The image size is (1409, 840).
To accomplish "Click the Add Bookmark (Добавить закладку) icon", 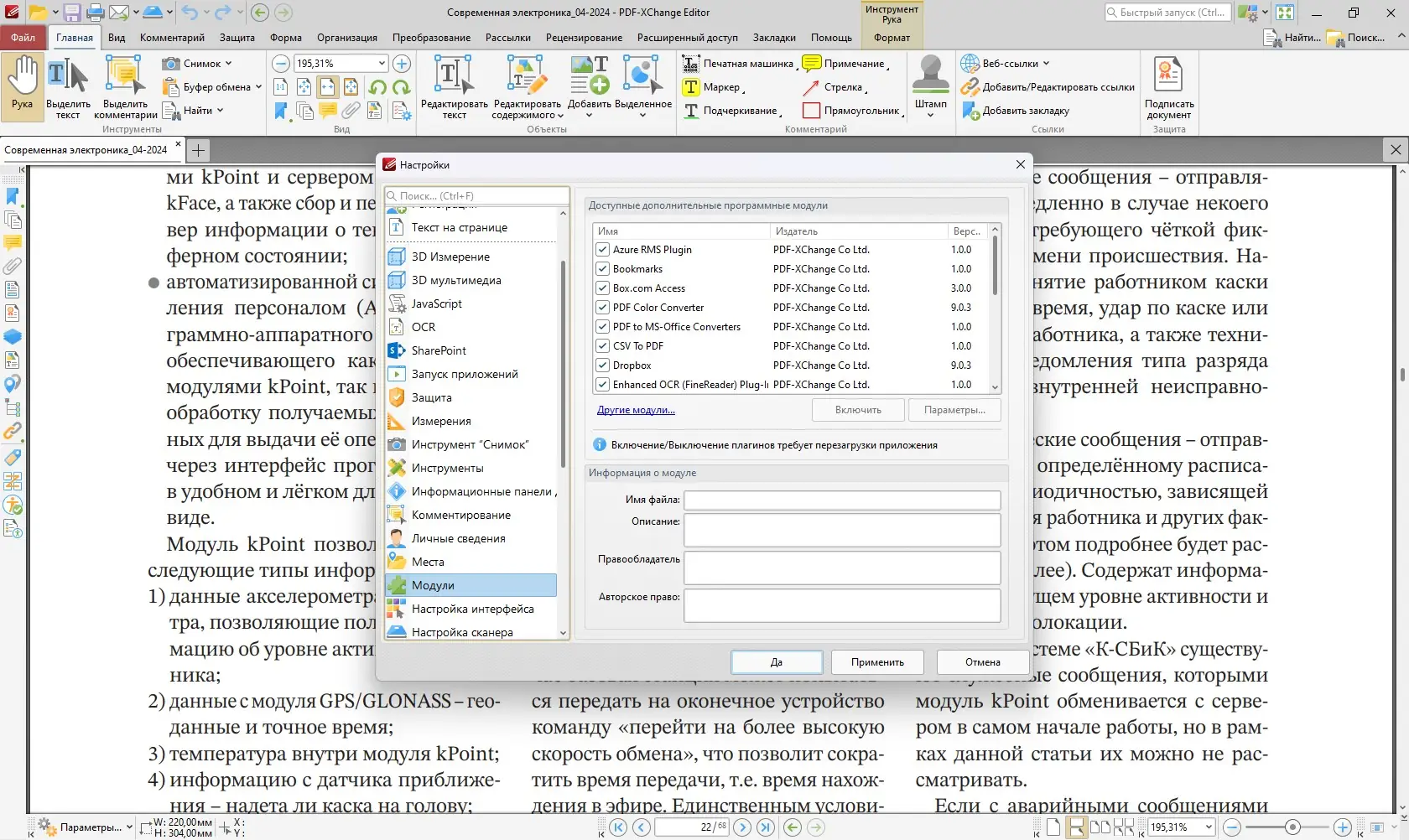I will pos(970,111).
